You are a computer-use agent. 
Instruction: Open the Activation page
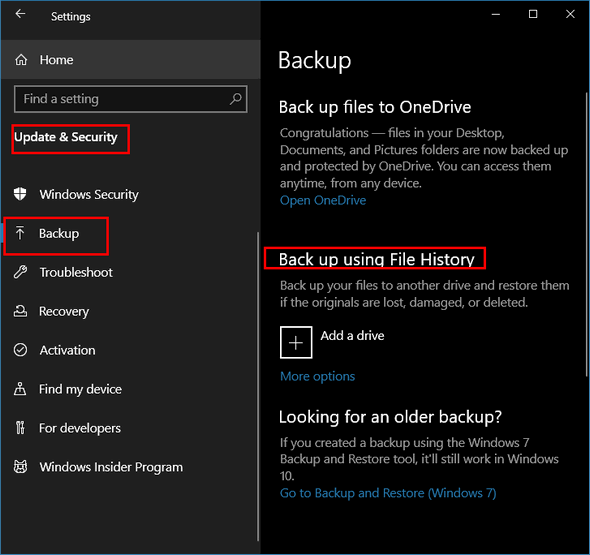(x=130, y=350)
